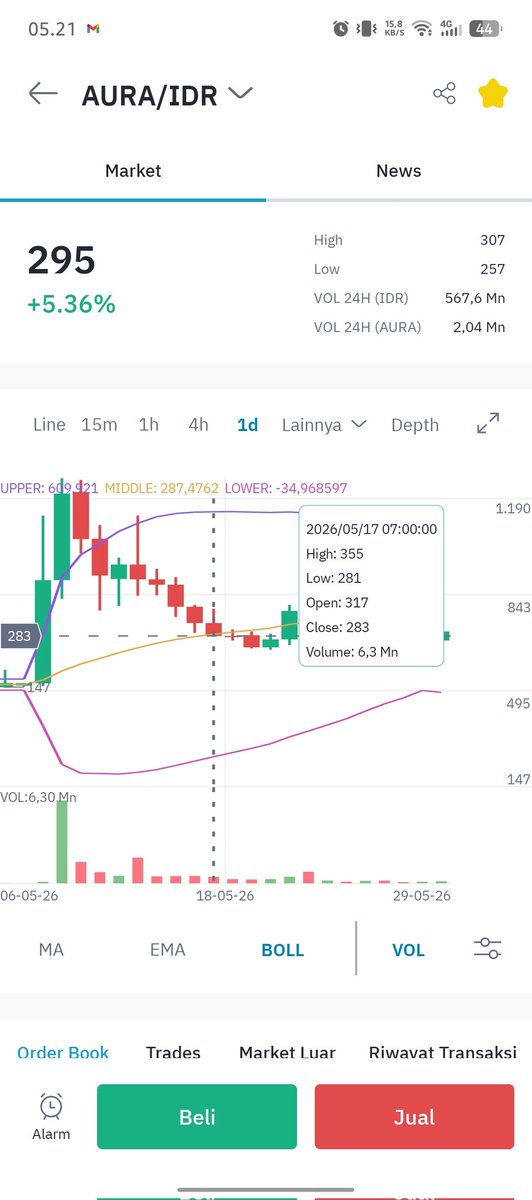The image size is (532, 1200).
Task: Tap the VOL 24H (AURA) value 2,04 Mn
Action: click(480, 327)
